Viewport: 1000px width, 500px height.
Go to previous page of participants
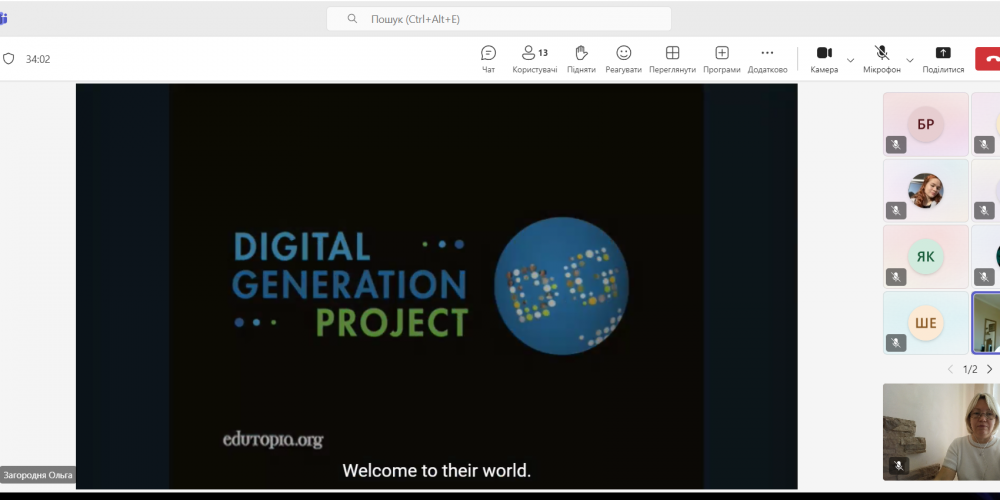(950, 369)
